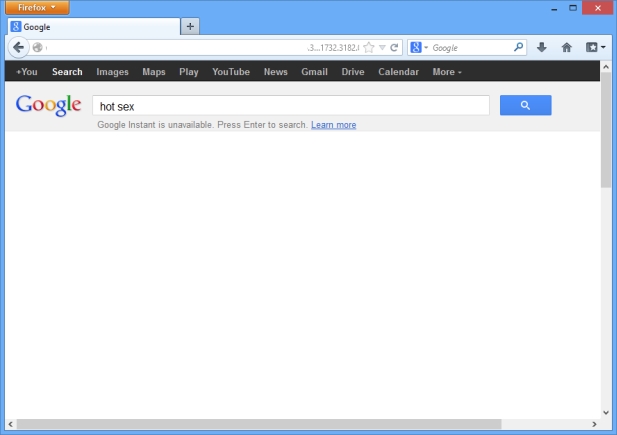
Task: Show URL history dropdown arrow
Action: point(382,48)
